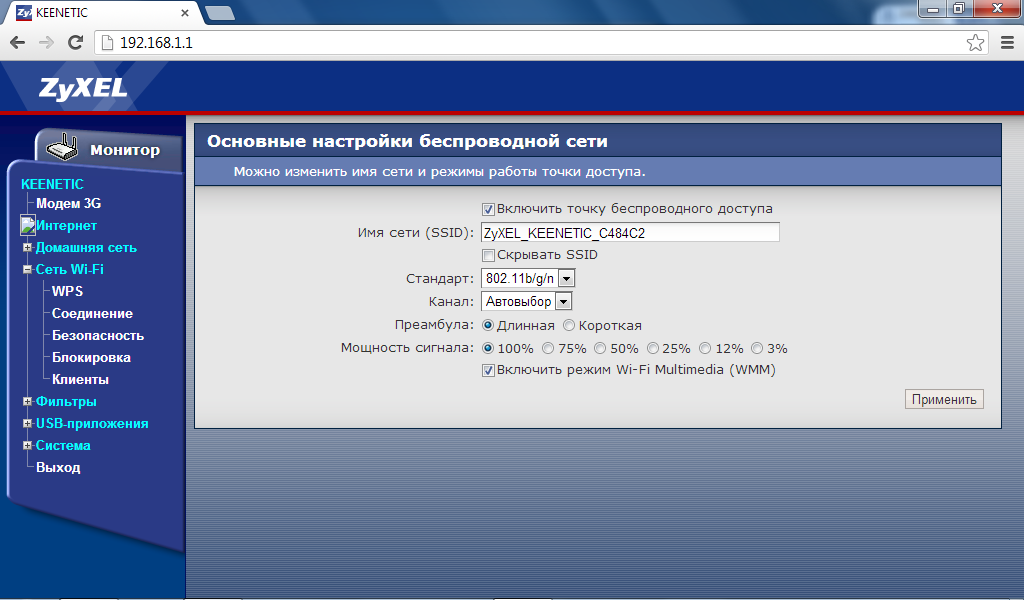The width and height of the screenshot is (1024, 600).
Task: Open the Блокировка page
Action: click(91, 358)
